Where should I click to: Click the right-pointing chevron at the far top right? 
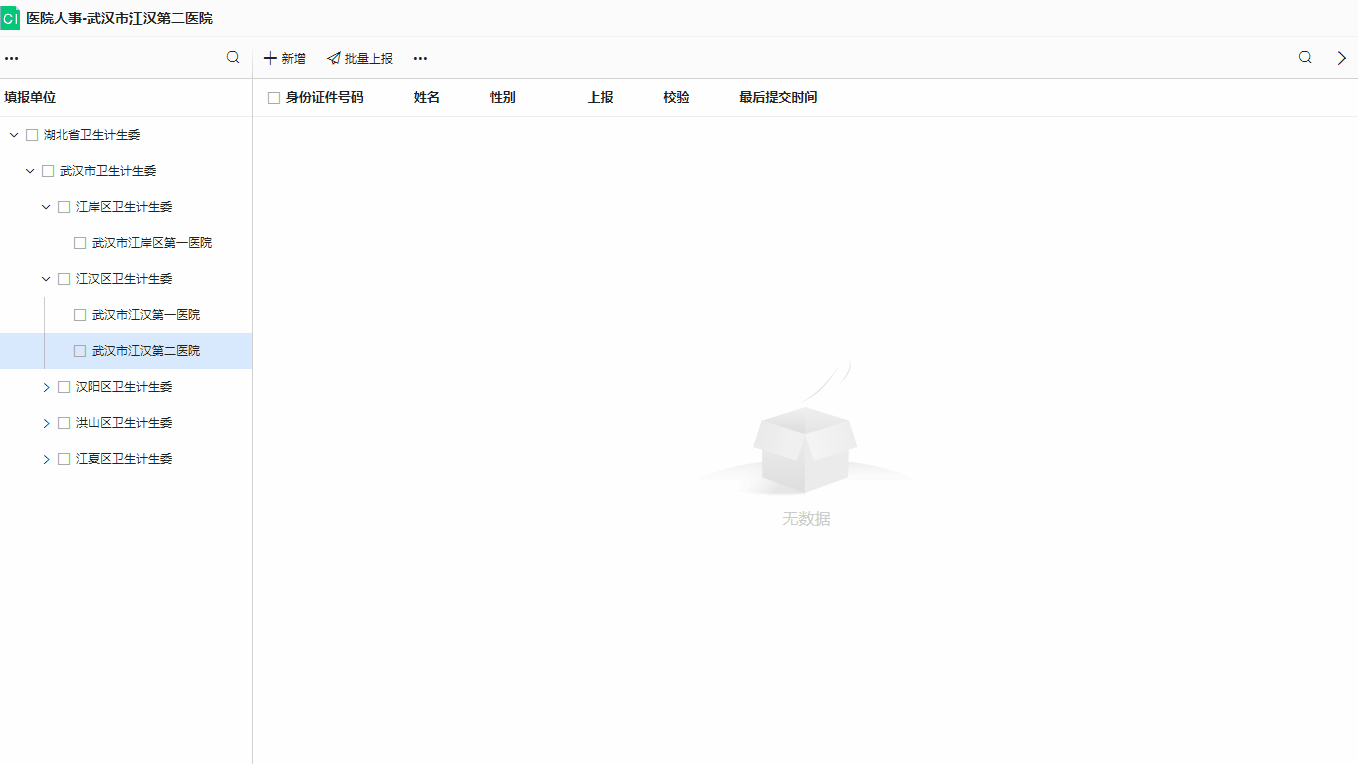(x=1342, y=58)
